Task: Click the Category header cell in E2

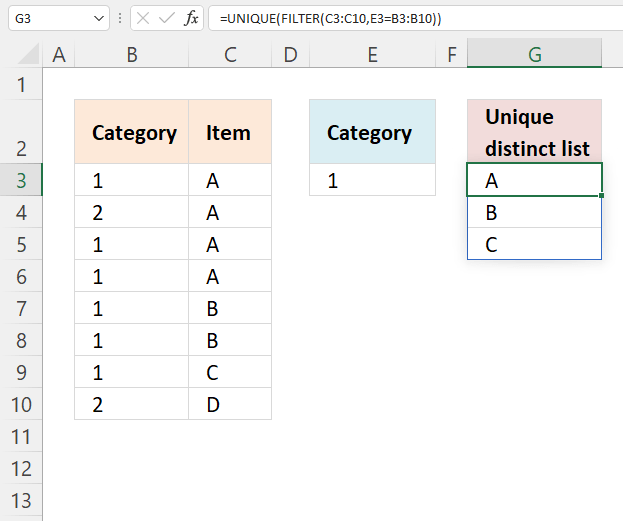Action: [372, 132]
